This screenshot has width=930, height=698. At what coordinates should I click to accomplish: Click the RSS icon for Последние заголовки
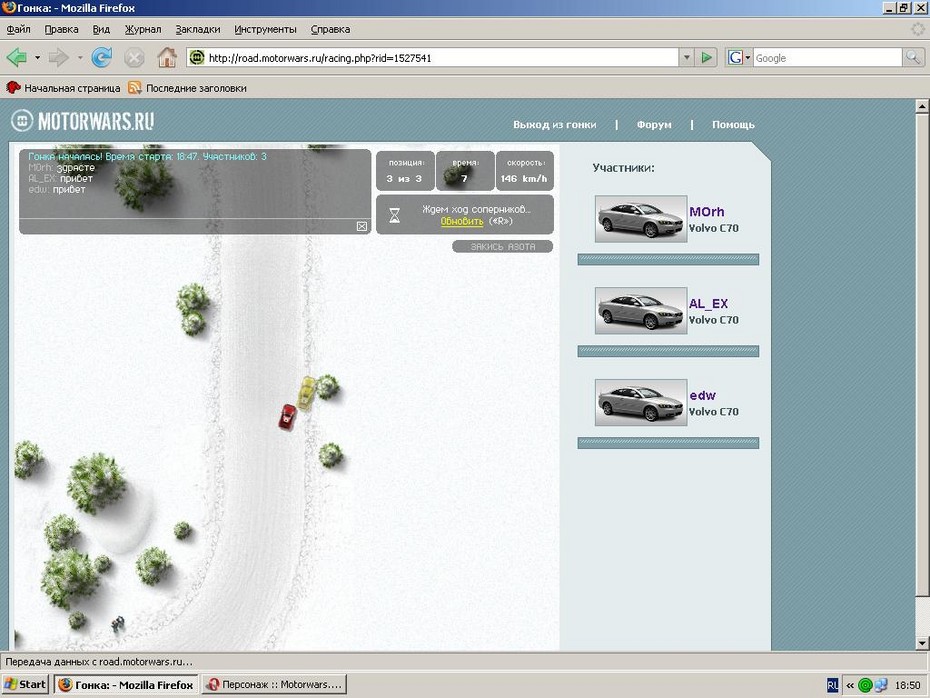tap(135, 88)
